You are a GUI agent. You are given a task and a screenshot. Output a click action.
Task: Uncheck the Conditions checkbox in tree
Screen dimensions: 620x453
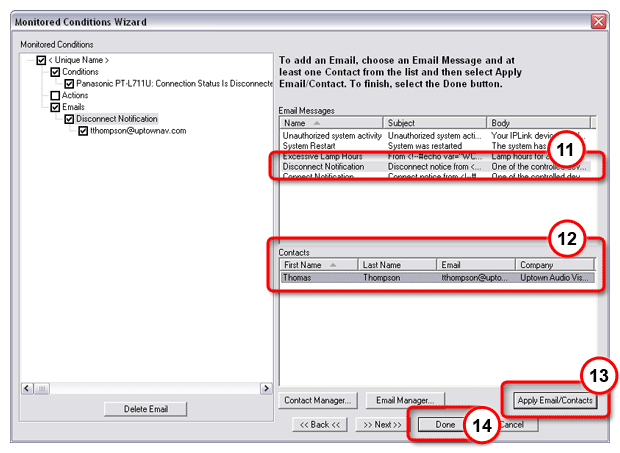(55, 73)
